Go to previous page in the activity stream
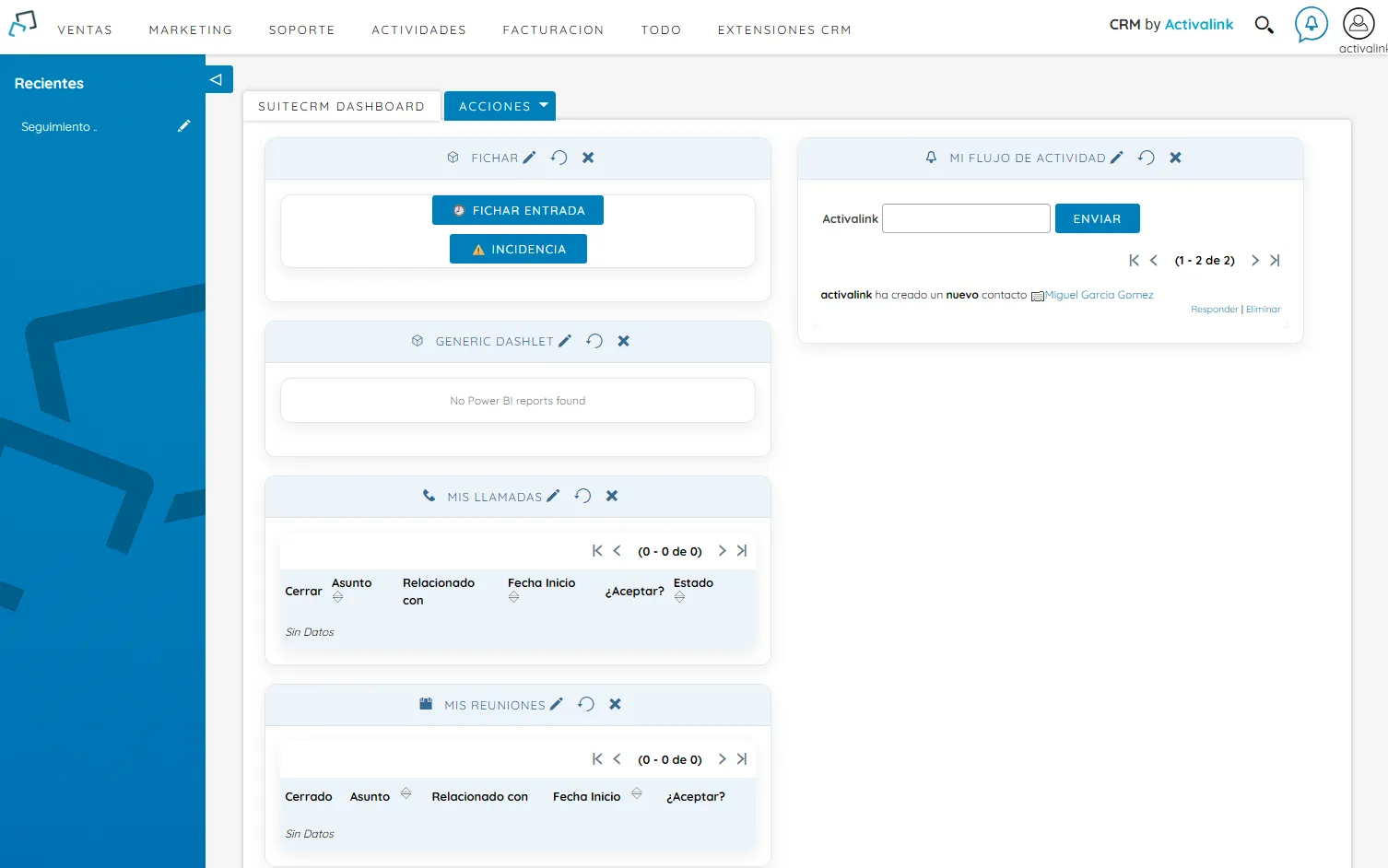Viewport: 1388px width, 868px height. pos(1154,261)
